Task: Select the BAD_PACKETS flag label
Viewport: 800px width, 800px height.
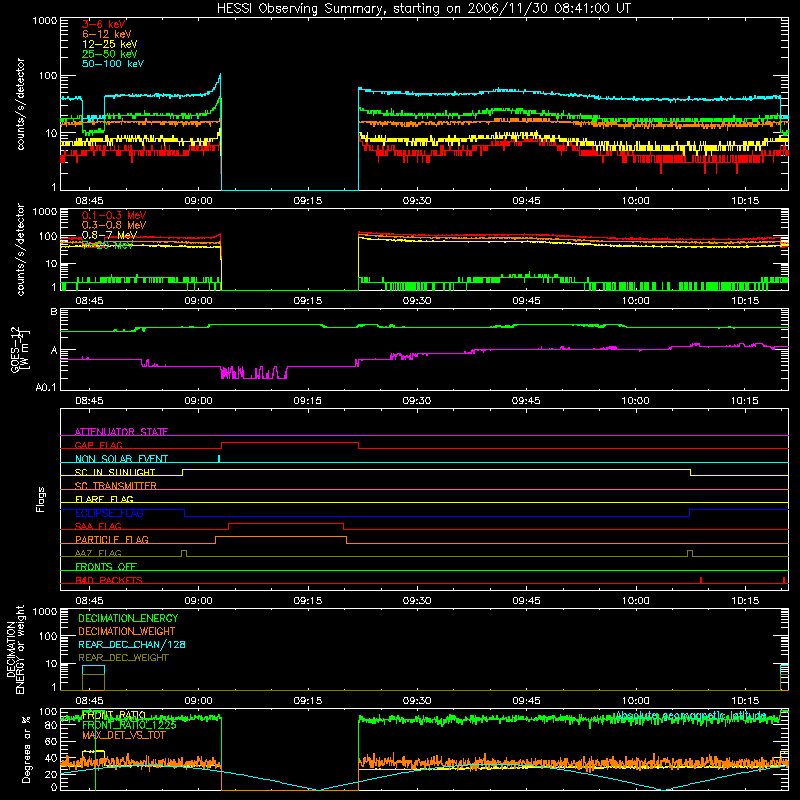Action: tap(109, 580)
